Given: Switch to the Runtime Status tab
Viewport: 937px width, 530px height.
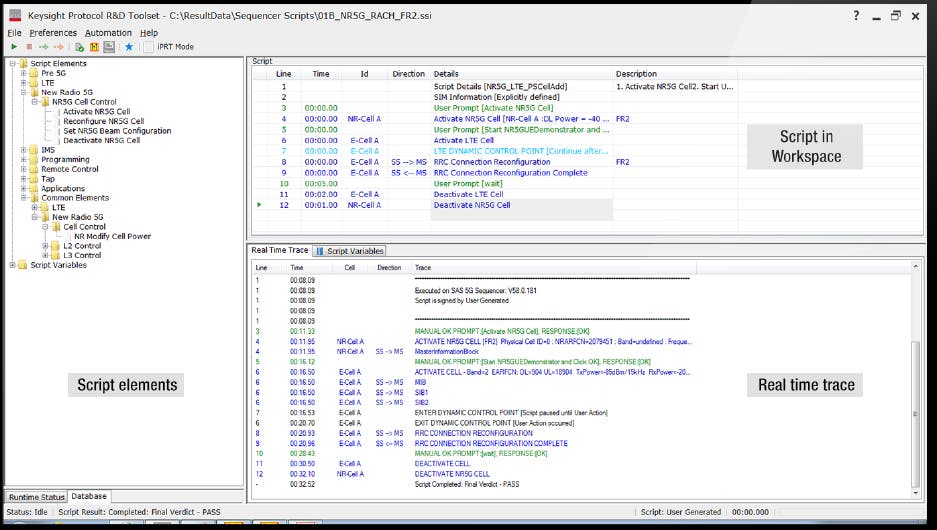Looking at the screenshot, I should click(x=36, y=497).
